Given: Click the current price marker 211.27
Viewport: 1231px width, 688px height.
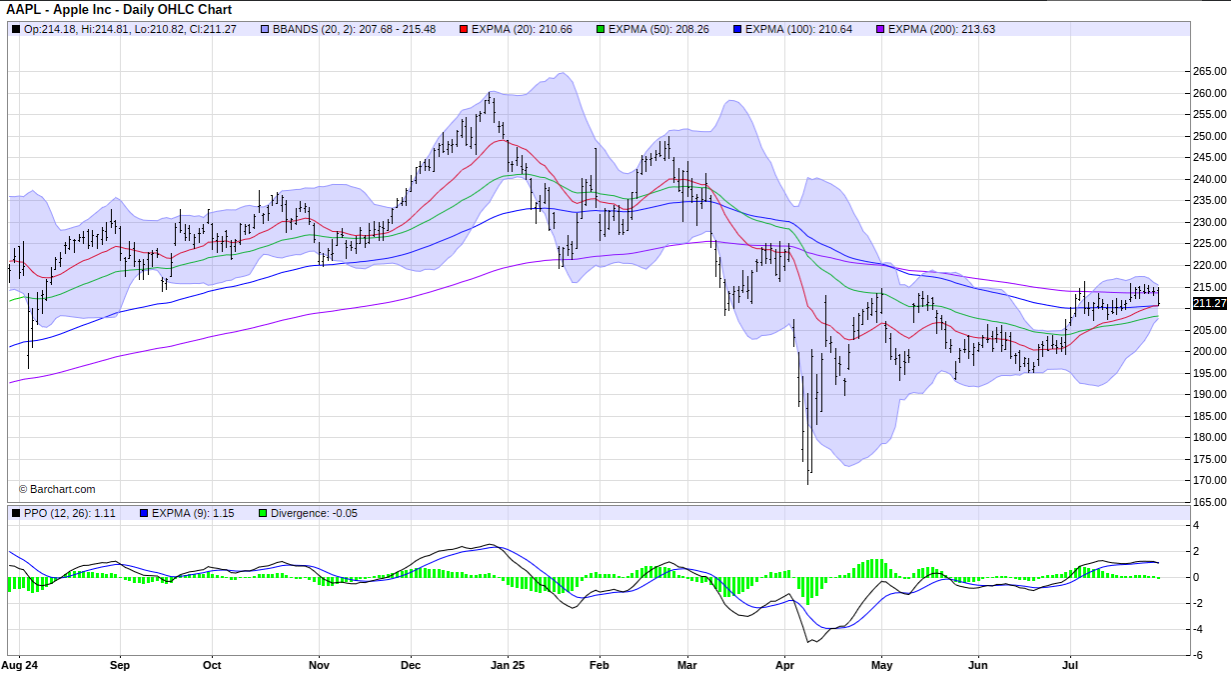Looking at the screenshot, I should tap(1210, 303).
